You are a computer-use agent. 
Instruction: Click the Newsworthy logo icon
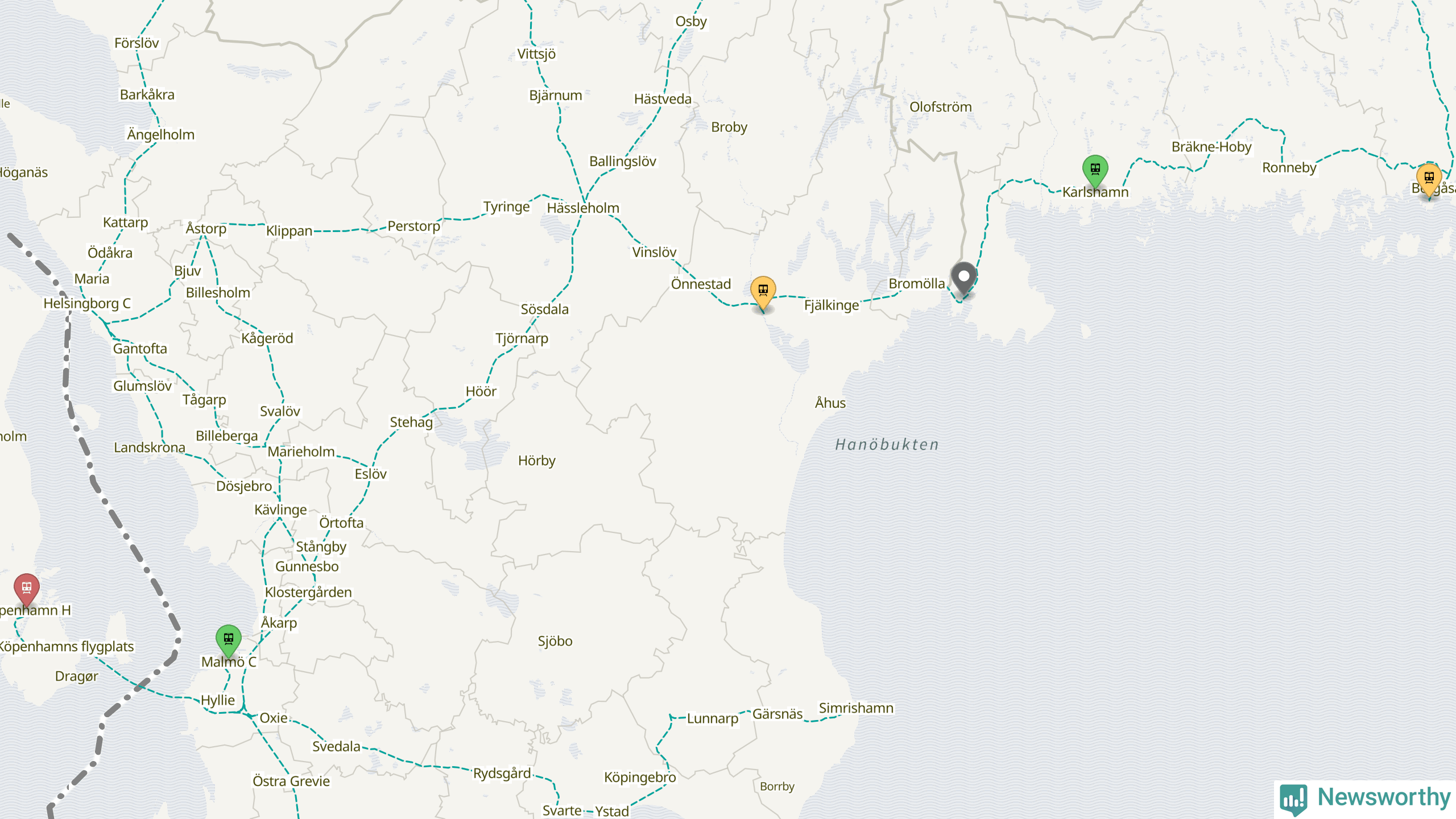pyautogui.click(x=1293, y=799)
